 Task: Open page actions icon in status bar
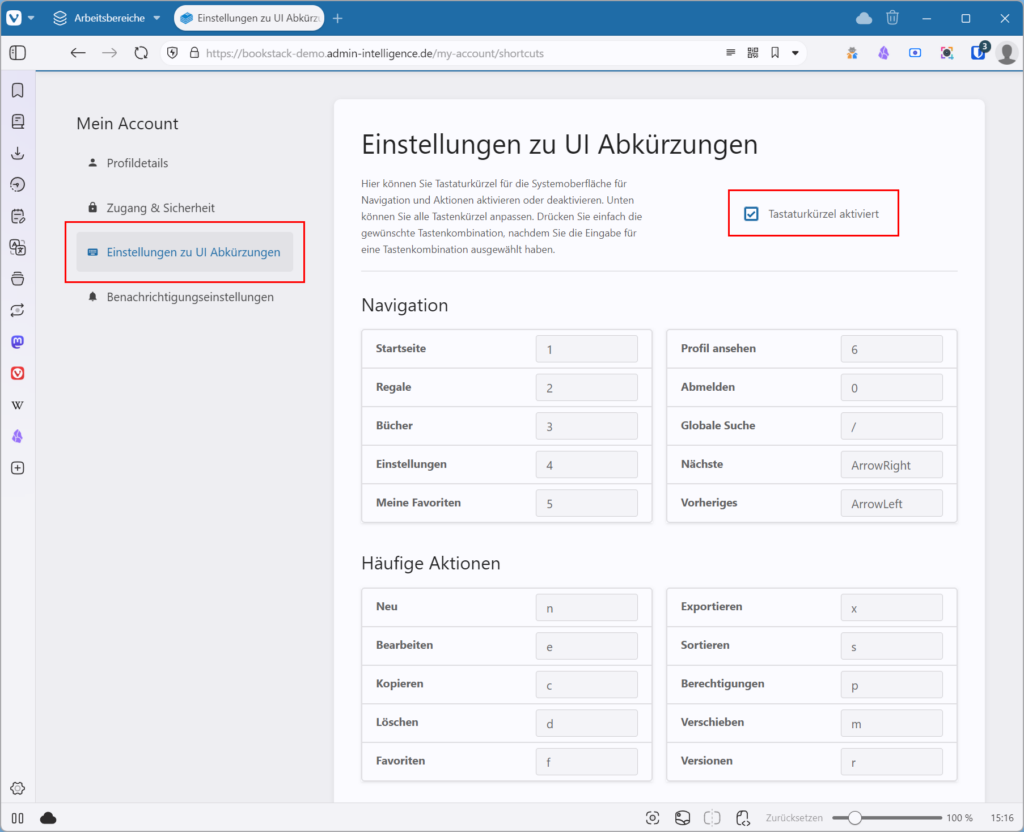point(743,818)
